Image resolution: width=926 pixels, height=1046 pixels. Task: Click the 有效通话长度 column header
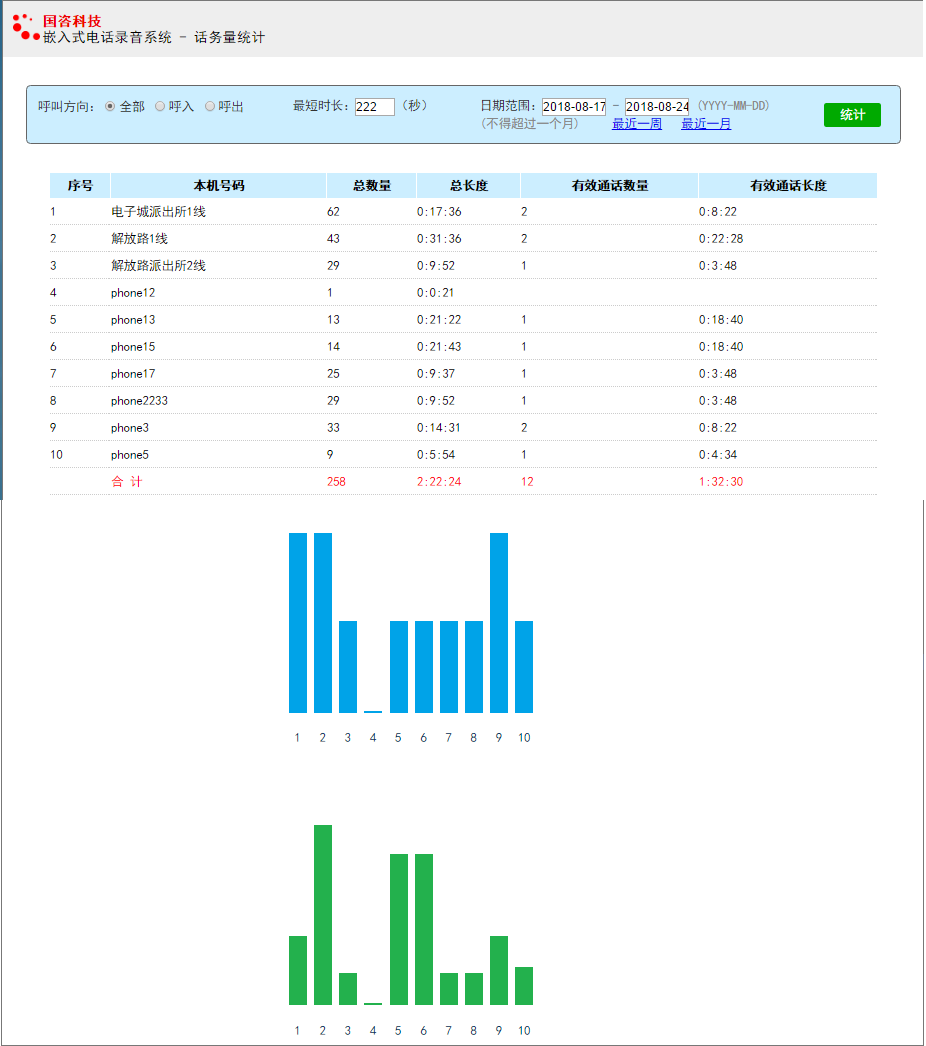[x=788, y=185]
